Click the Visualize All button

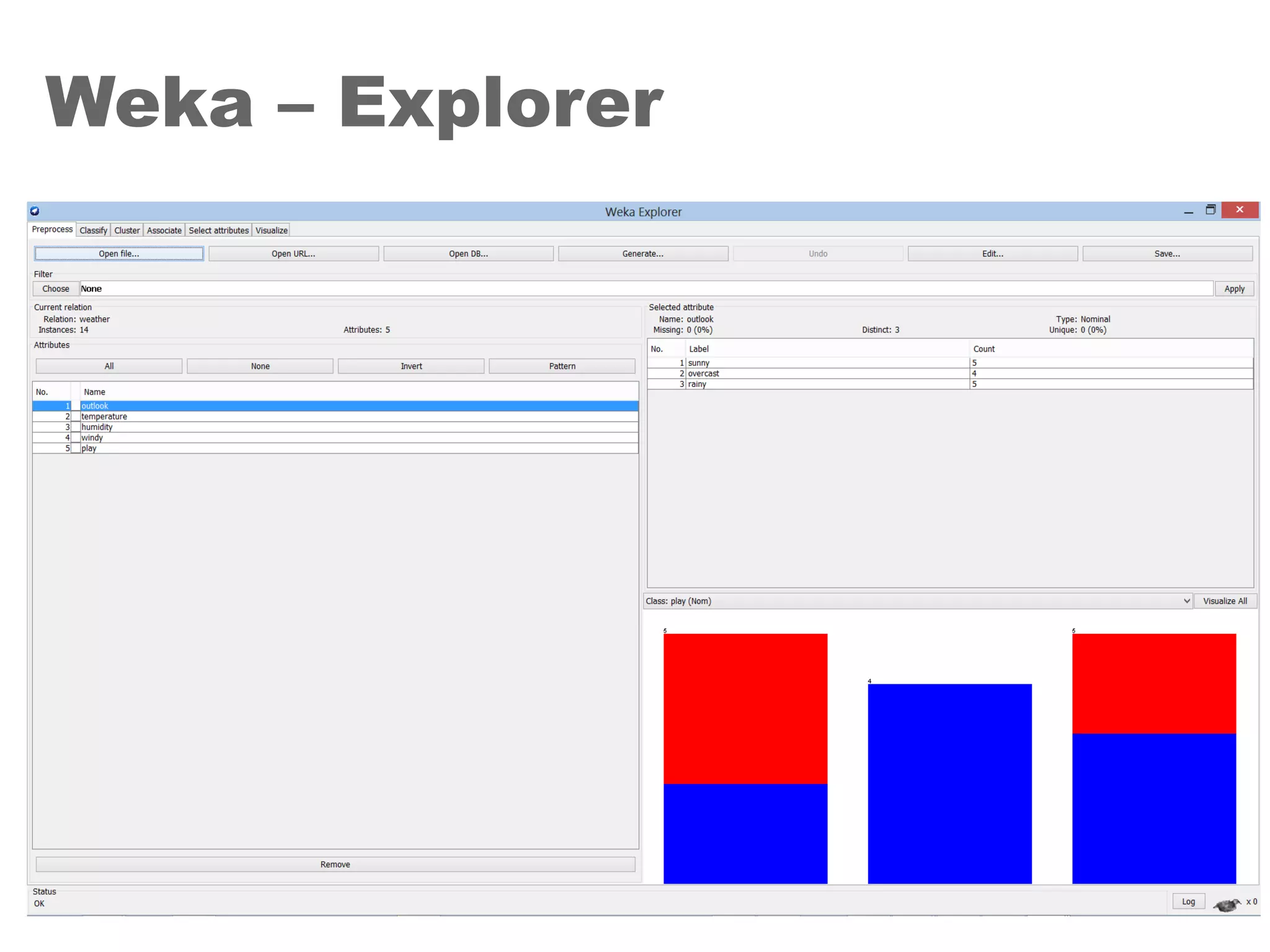(x=1225, y=601)
